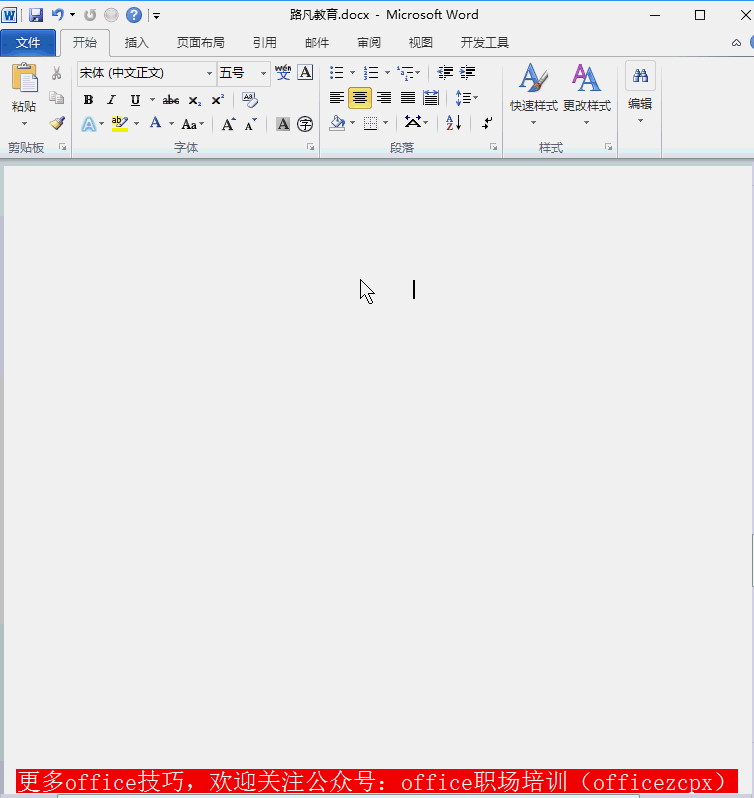Toggle Italic formatting
The image size is (754, 798).
point(111,100)
